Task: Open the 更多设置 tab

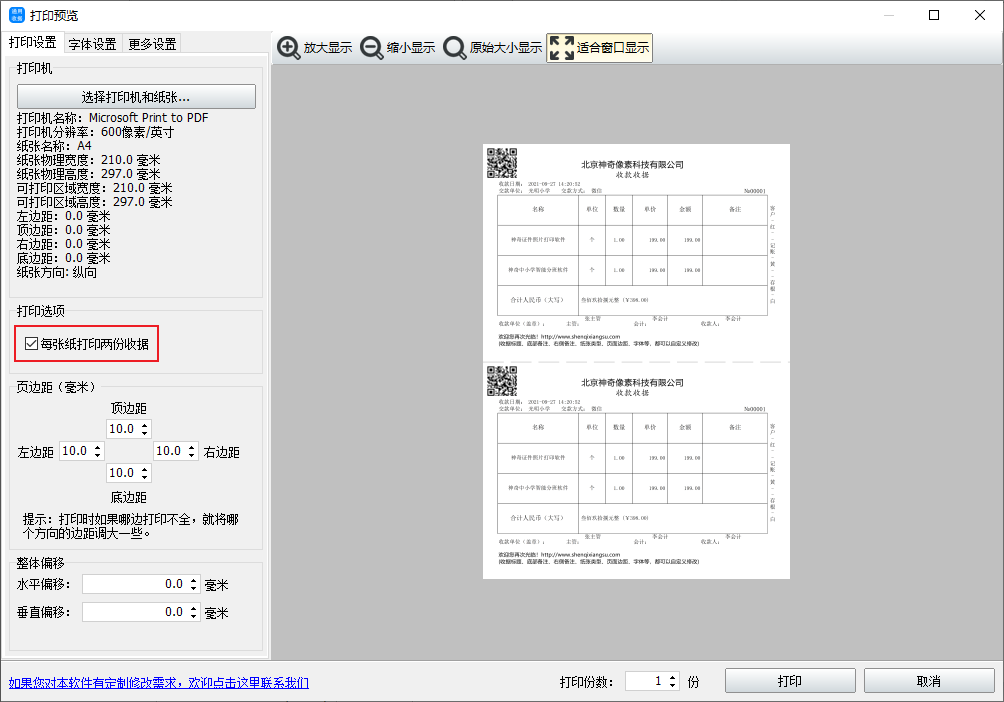Action: pyautogui.click(x=152, y=44)
